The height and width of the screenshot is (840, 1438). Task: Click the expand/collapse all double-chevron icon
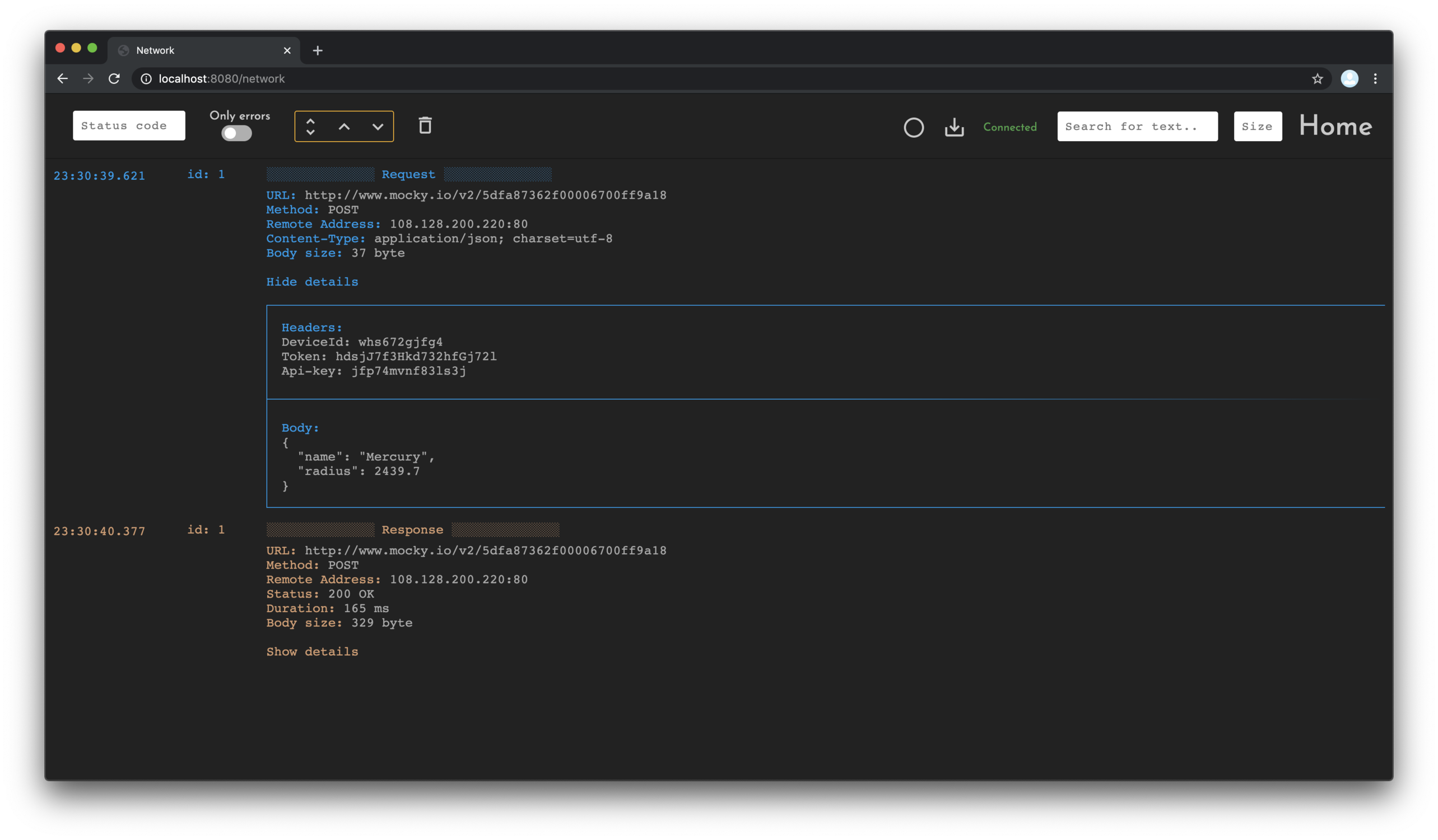point(310,127)
